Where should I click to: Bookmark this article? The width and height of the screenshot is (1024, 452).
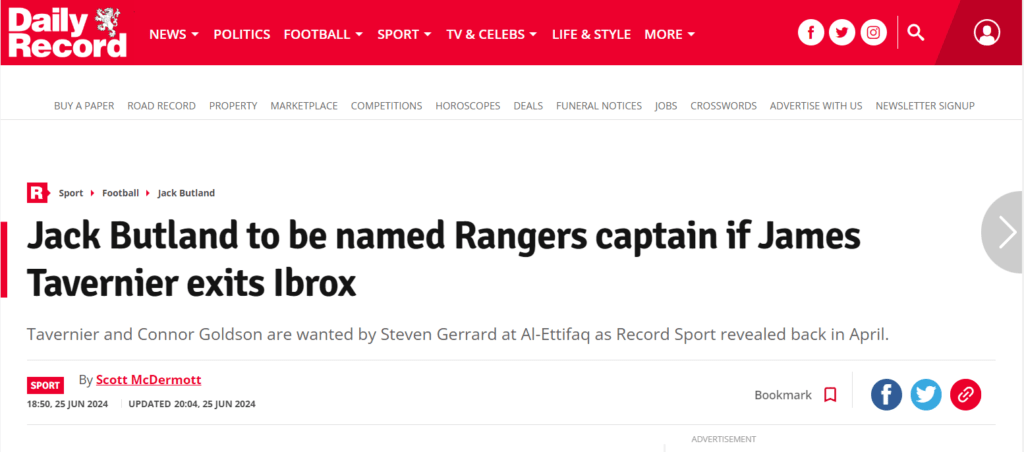[829, 395]
